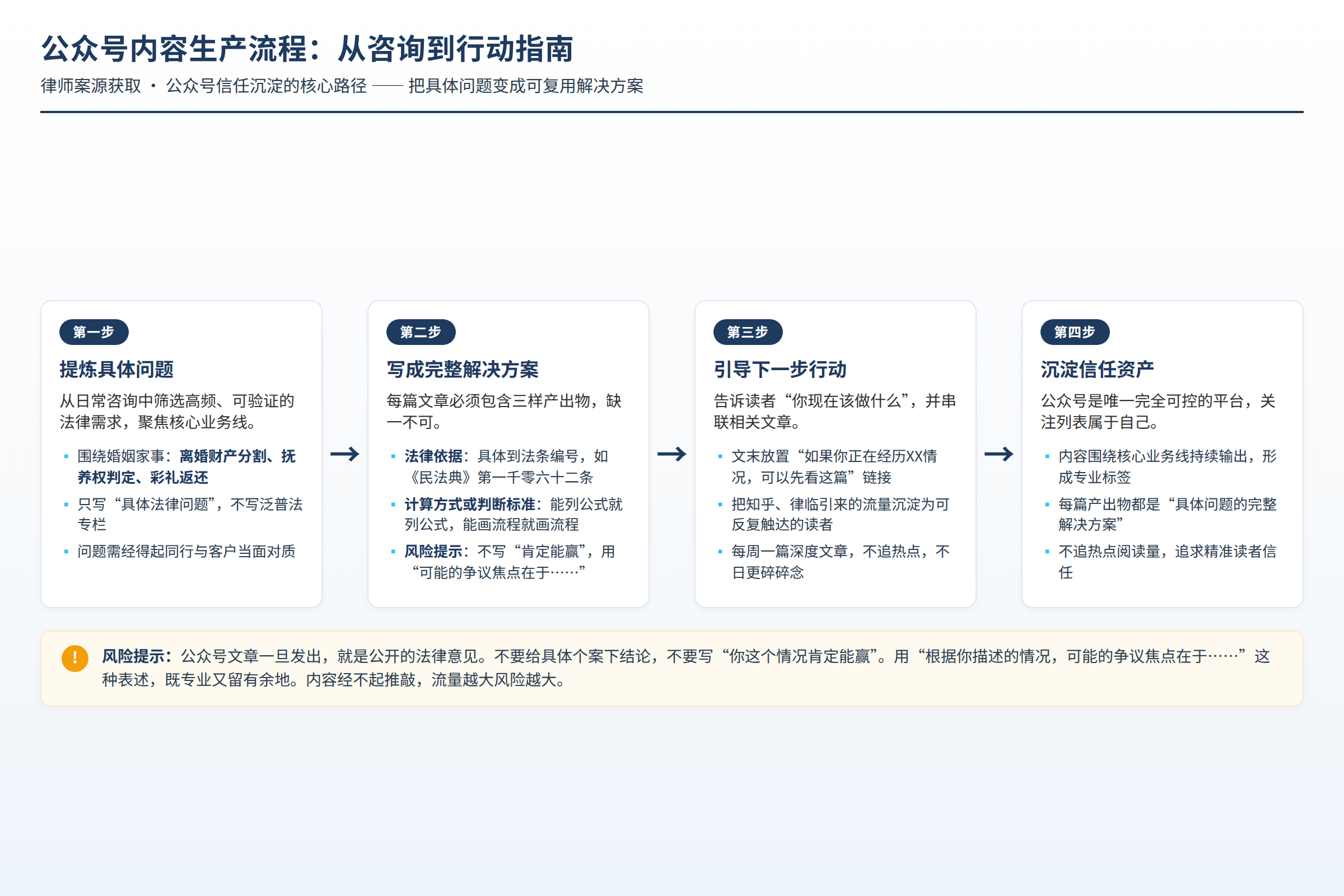Click the orange exclamation warning icon
Viewport: 1344px width, 896px height.
(75, 659)
